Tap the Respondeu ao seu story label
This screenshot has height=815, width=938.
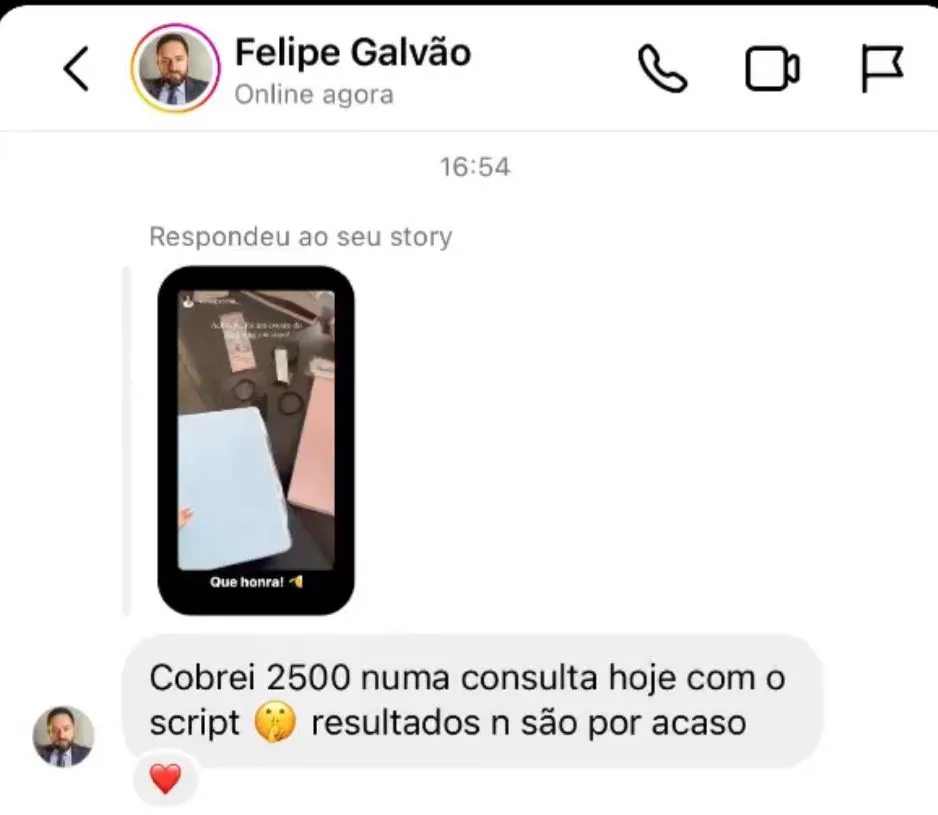[x=300, y=236]
